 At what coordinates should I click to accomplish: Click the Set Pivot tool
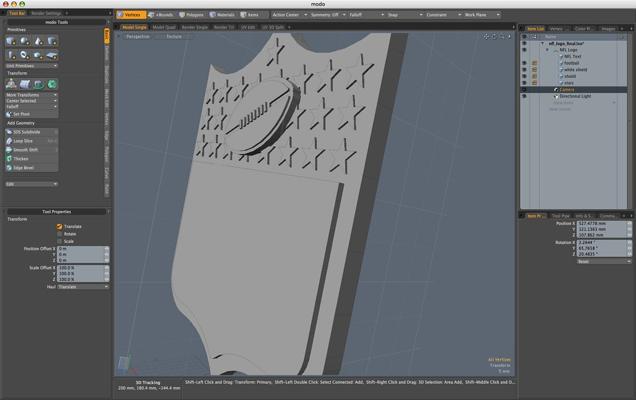point(21,114)
